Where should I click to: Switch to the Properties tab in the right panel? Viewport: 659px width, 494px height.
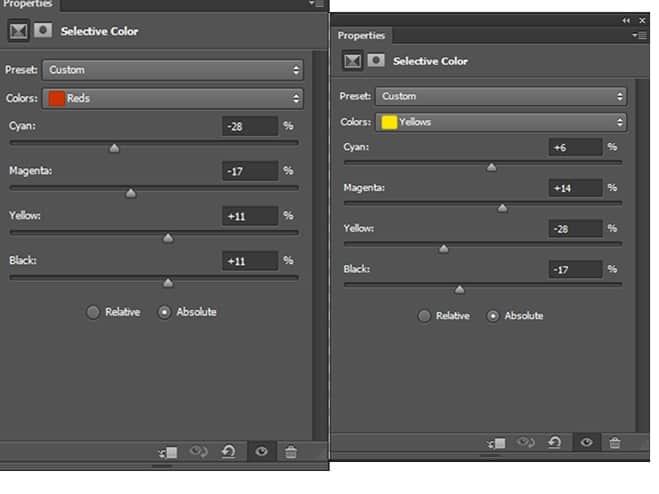click(x=361, y=36)
